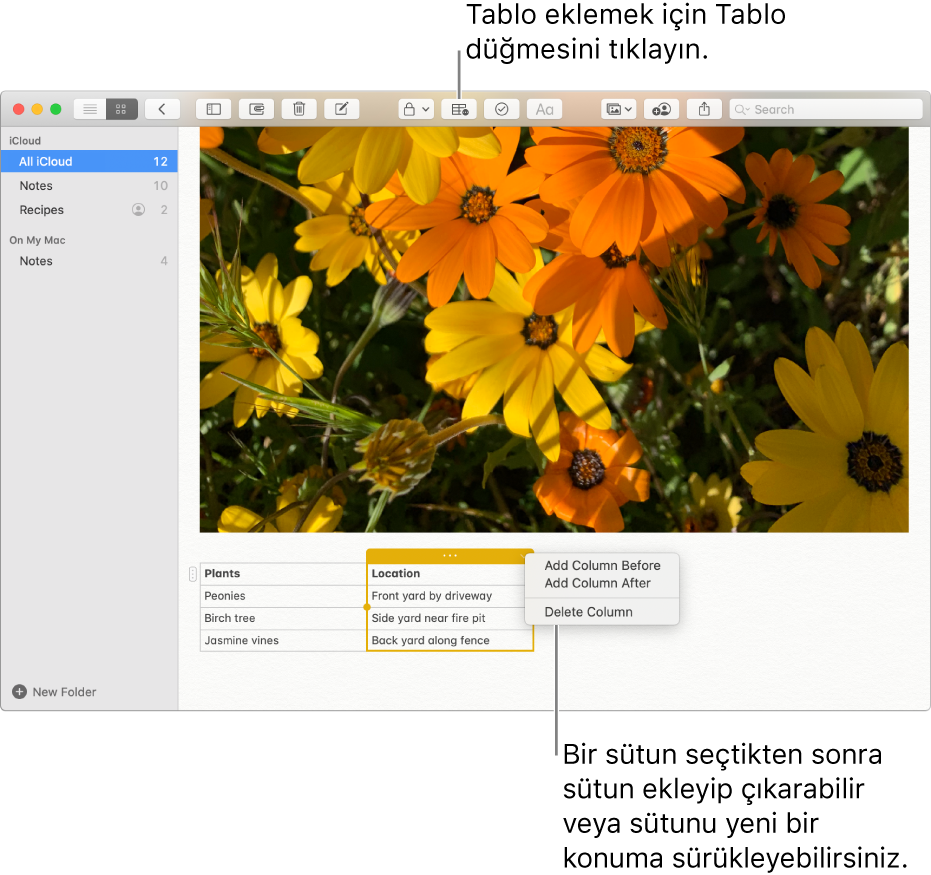Click the column handle with three dots
Image resolution: width=931 pixels, height=875 pixels.
(449, 556)
